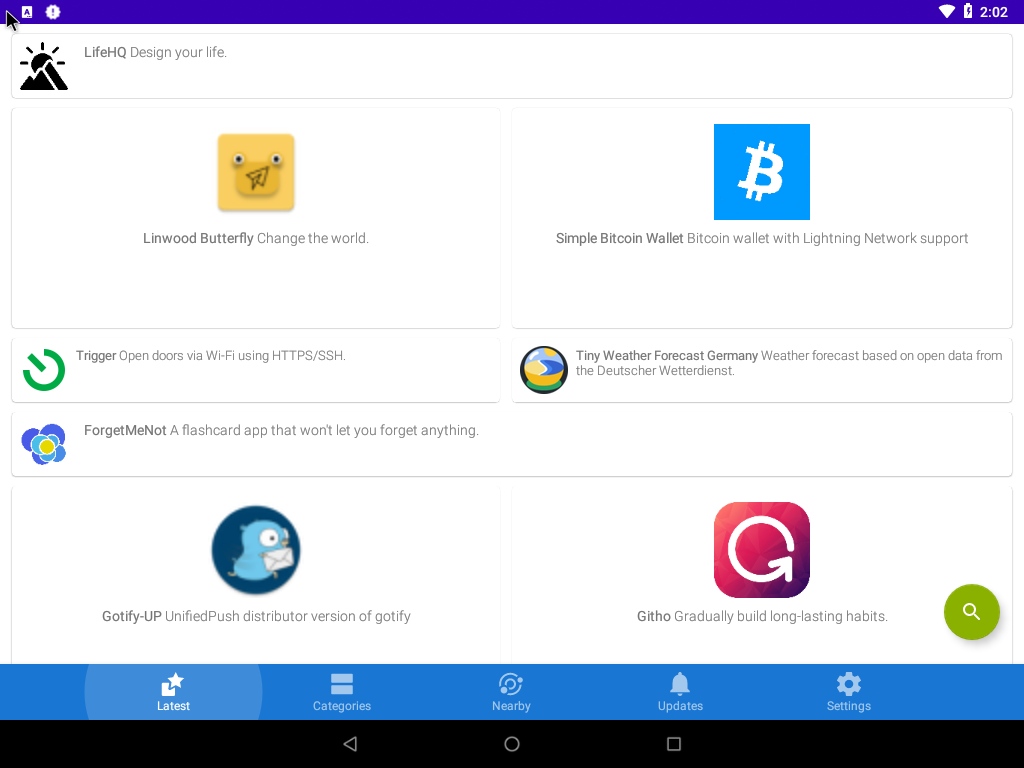Click 'Gotify-UP UnifiedPush distributor' text
The width and height of the screenshot is (1024, 768).
[x=256, y=616]
